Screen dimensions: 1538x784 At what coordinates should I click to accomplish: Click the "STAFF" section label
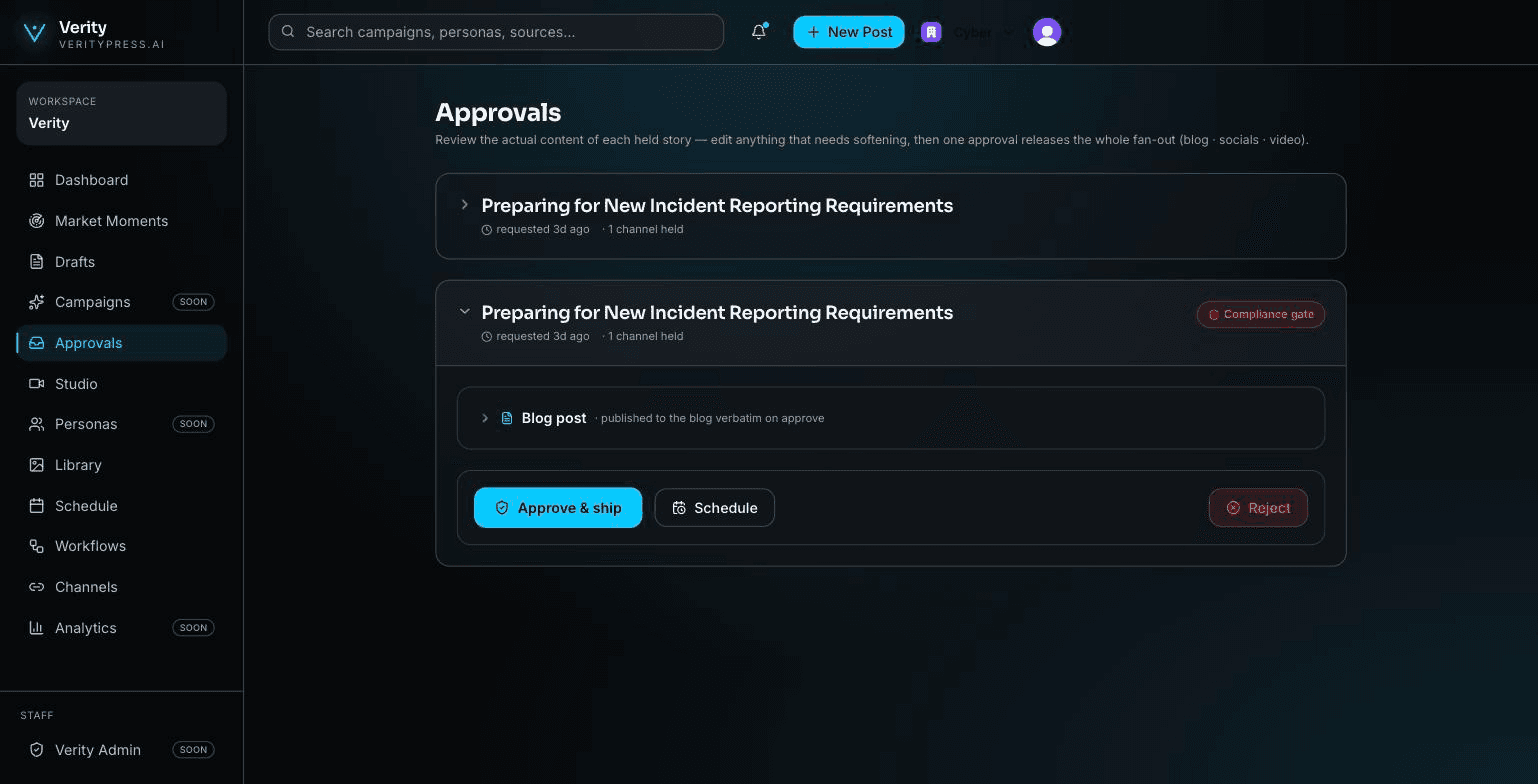pyautogui.click(x=37, y=716)
